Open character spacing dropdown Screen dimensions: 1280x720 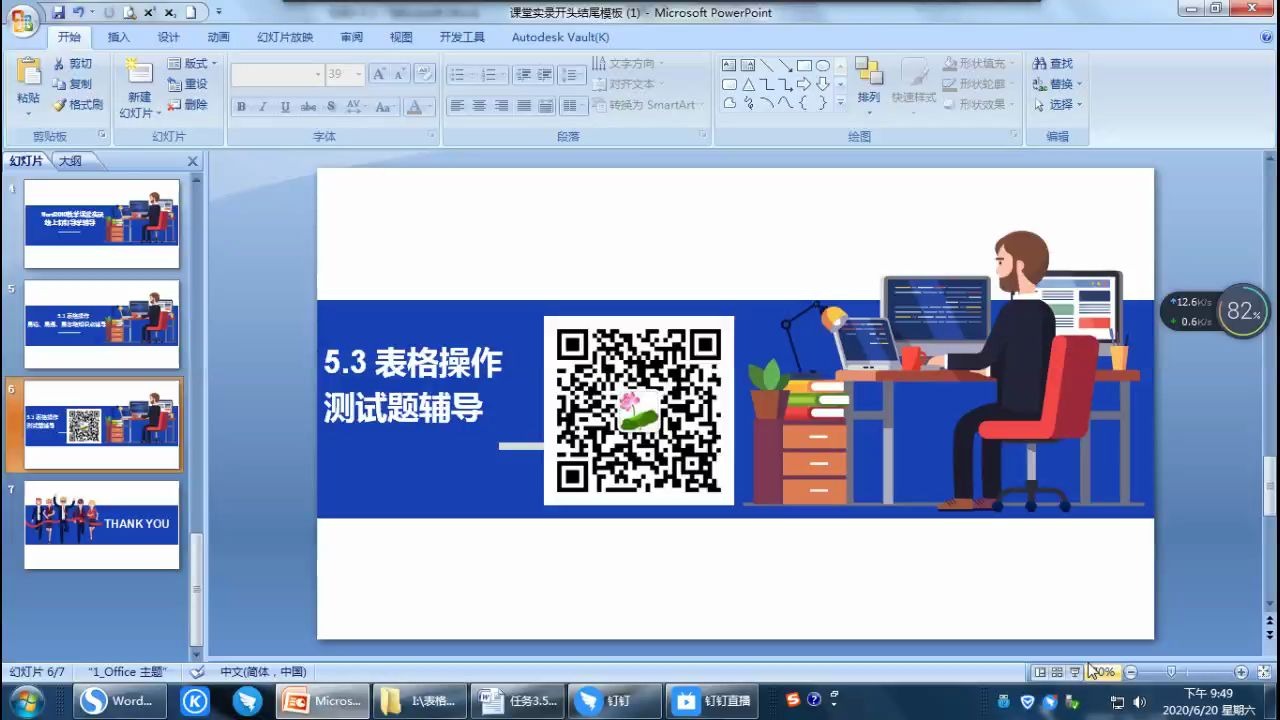(x=356, y=106)
